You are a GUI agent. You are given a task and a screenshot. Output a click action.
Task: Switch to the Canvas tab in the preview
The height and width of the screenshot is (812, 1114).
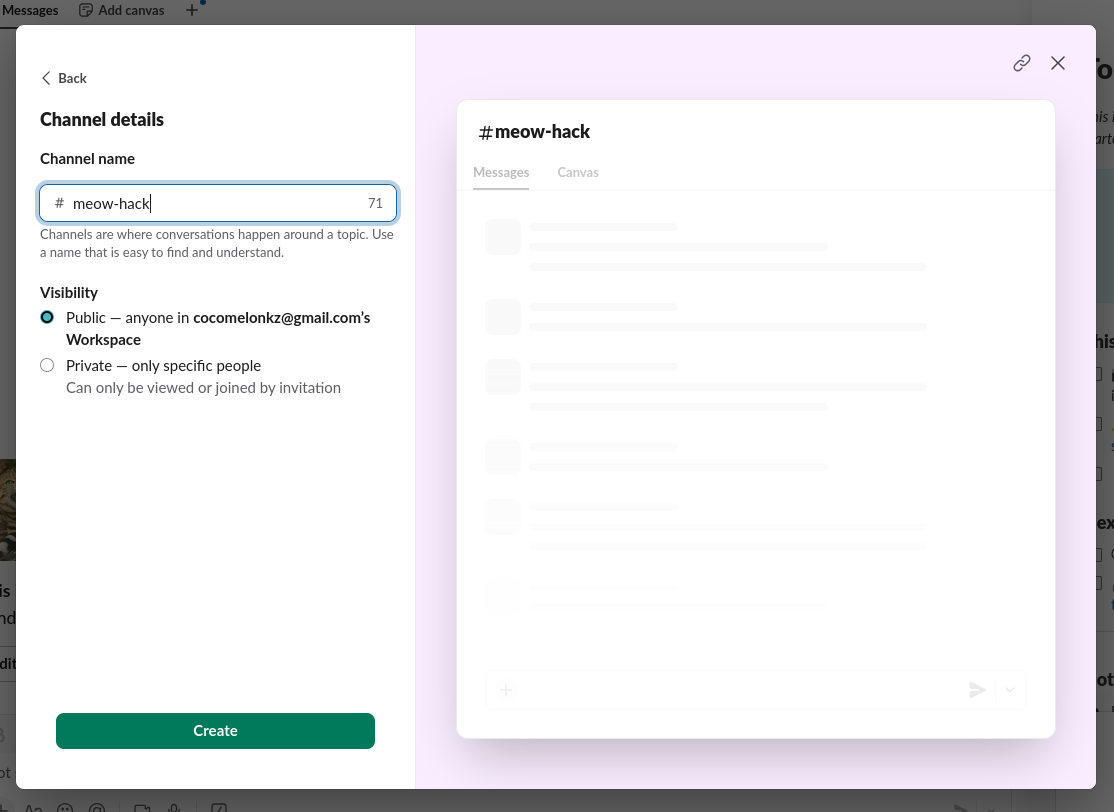point(578,172)
